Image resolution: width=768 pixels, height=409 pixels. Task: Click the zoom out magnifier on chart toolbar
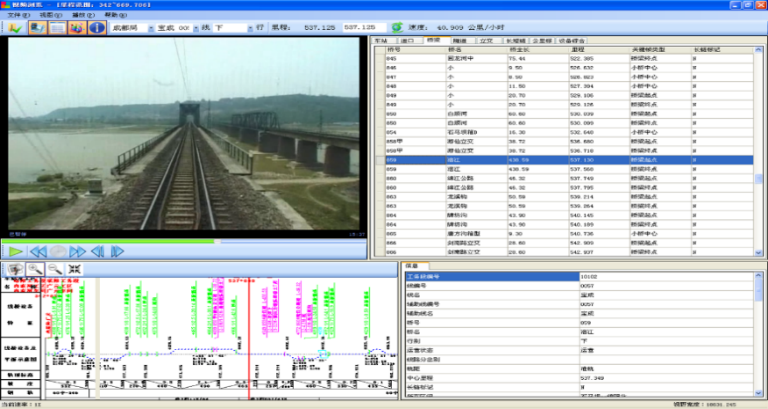pyautogui.click(x=55, y=269)
